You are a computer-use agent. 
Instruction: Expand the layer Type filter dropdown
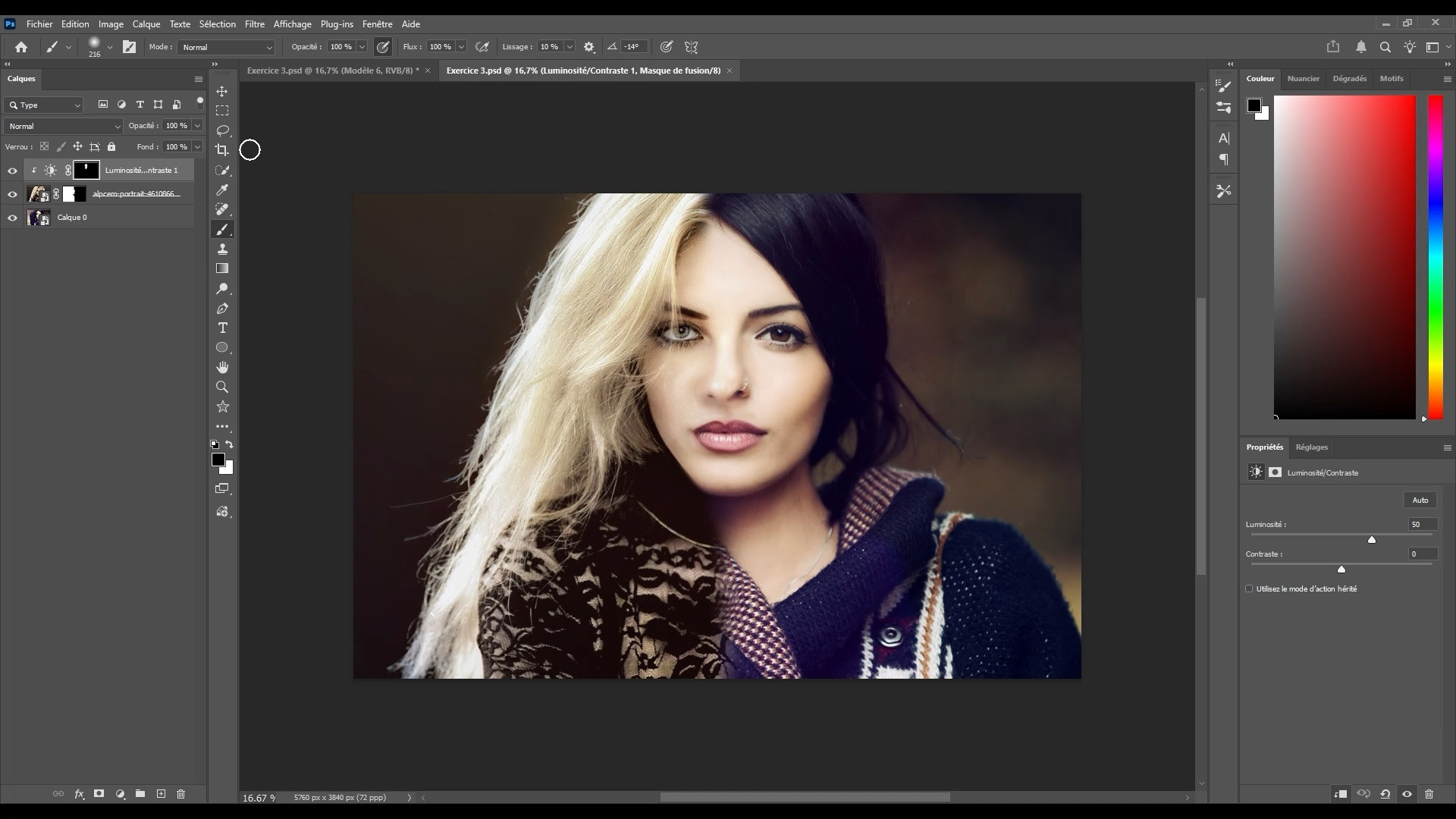(44, 105)
